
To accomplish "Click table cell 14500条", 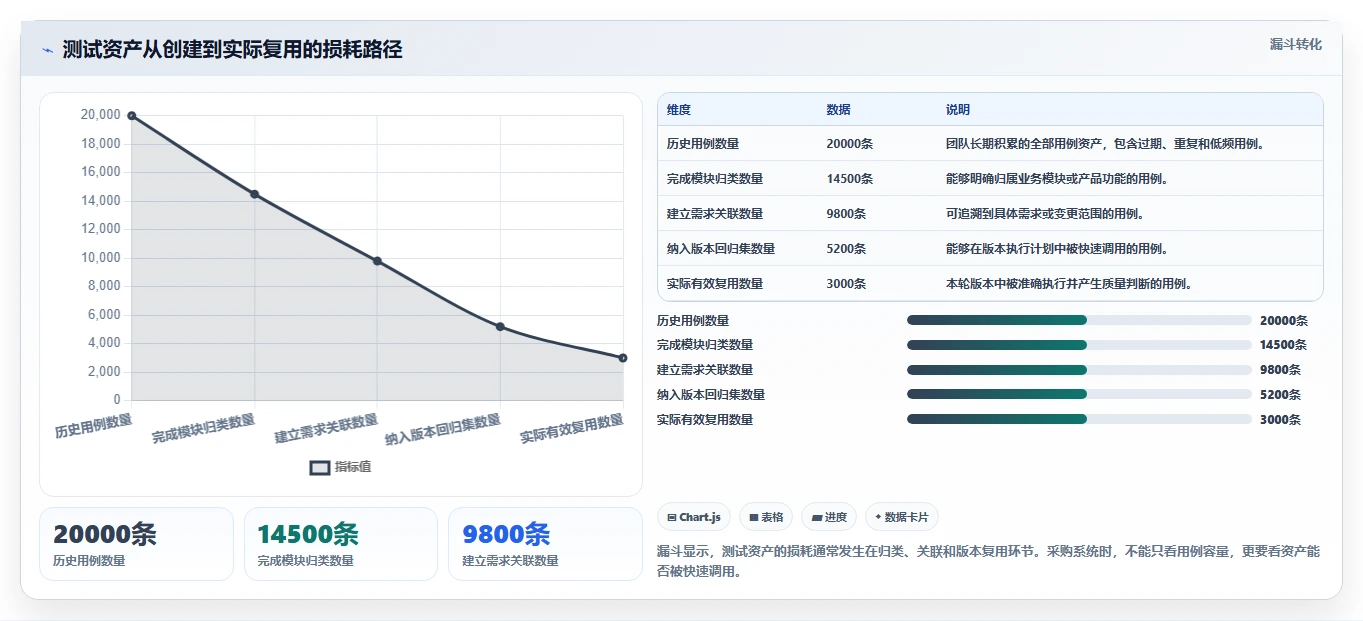I will click(x=849, y=179).
